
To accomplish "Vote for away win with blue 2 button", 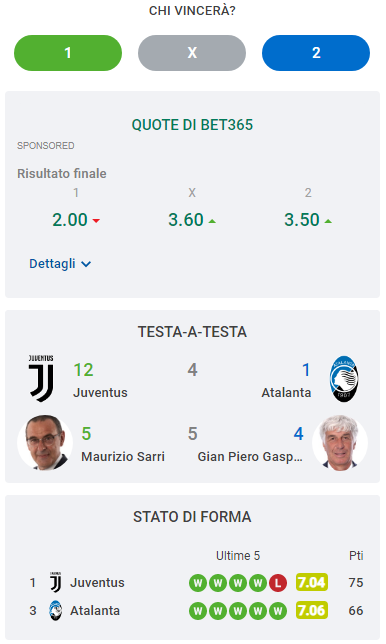I will click(316, 53).
